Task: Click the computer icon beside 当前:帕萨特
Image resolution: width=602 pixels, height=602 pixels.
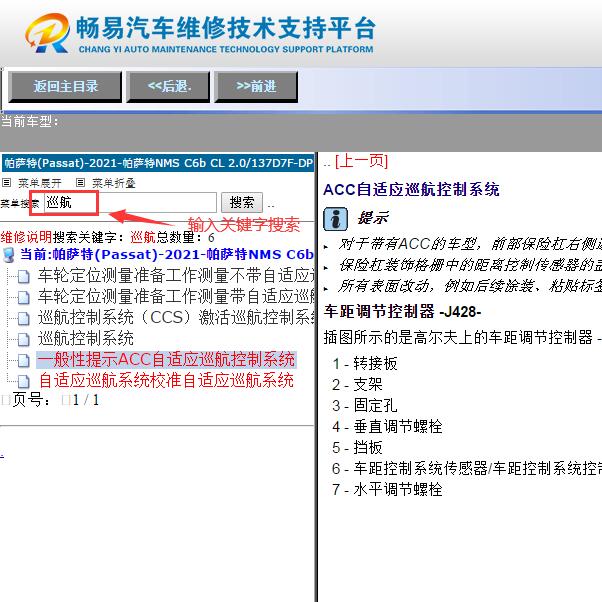Action: click(x=8, y=255)
